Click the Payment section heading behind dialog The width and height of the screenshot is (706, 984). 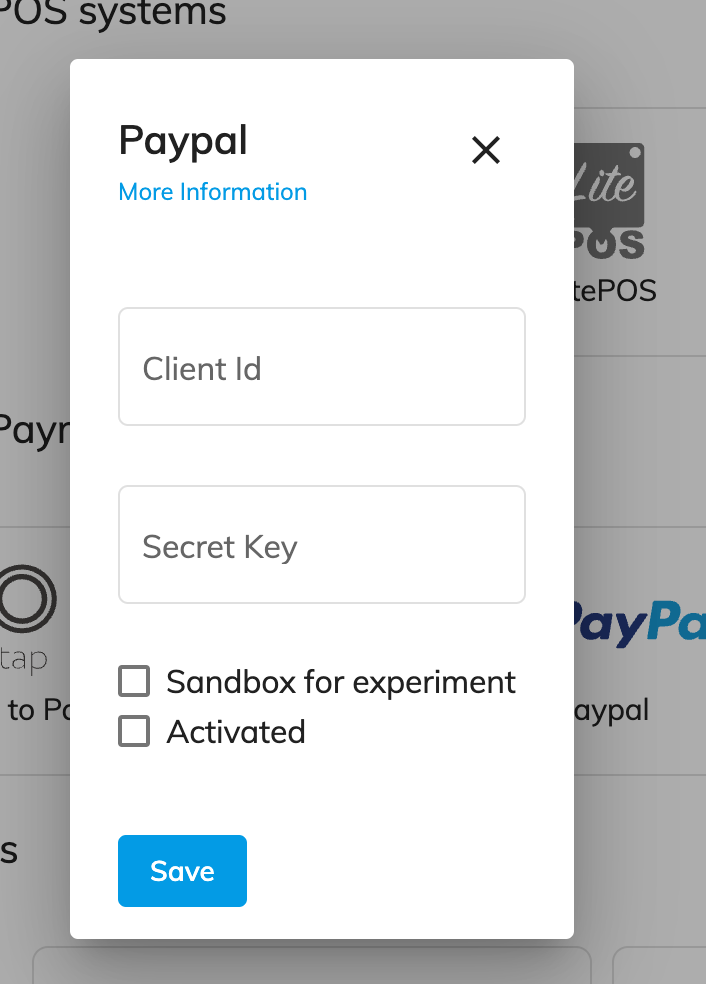point(35,432)
